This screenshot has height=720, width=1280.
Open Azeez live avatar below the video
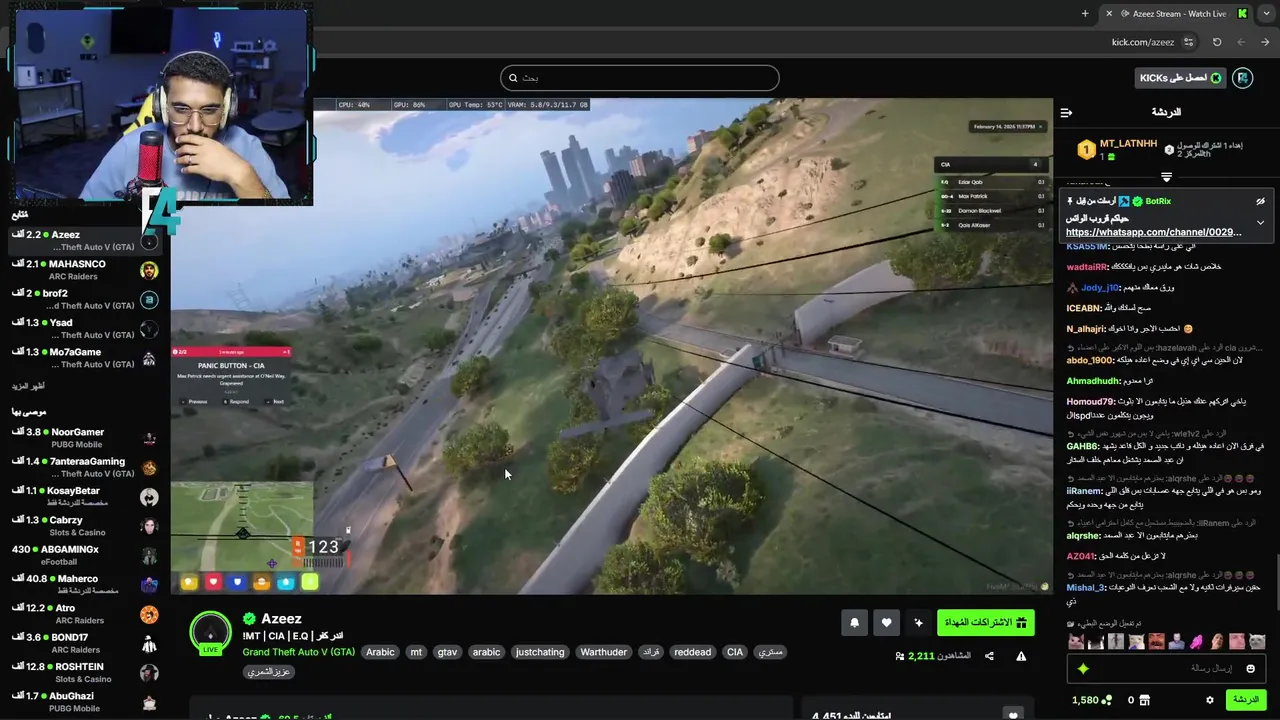pos(210,634)
